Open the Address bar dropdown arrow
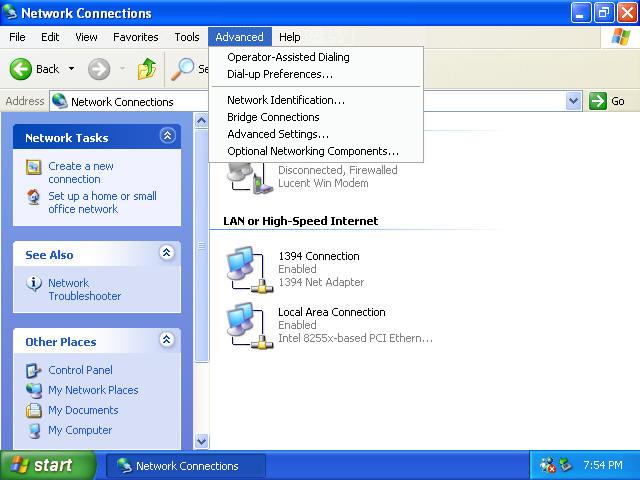This screenshot has width=640, height=480. [573, 101]
